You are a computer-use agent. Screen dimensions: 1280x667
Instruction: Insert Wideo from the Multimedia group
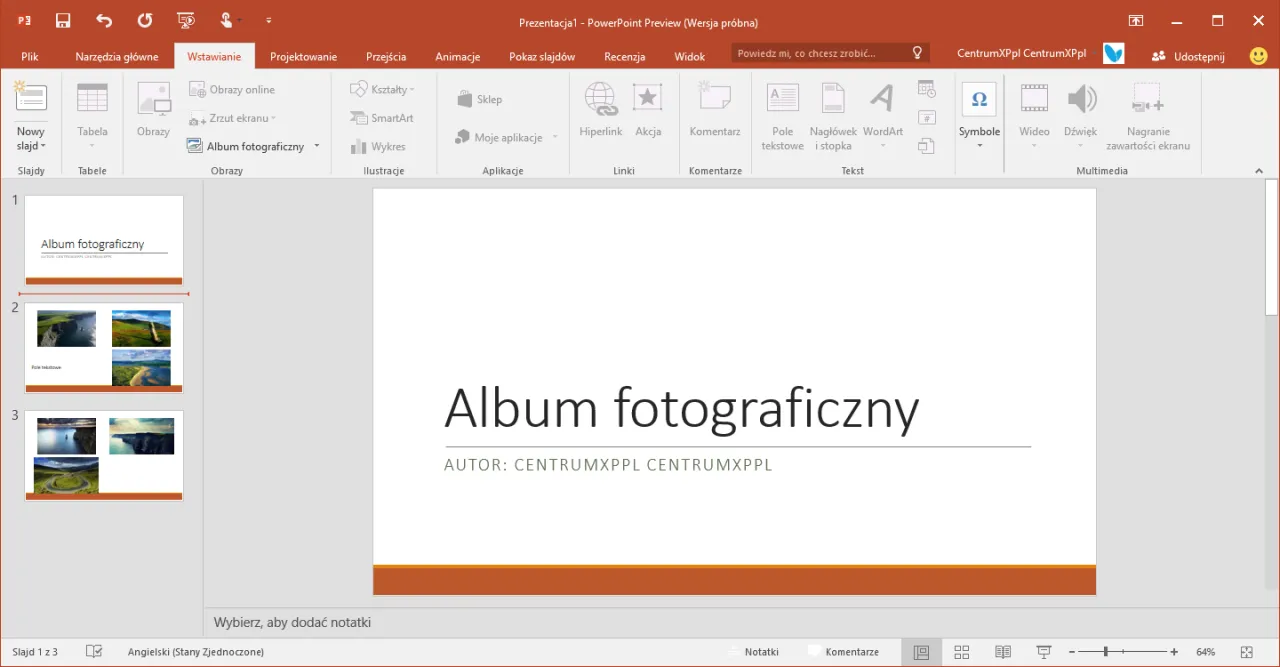(x=1034, y=116)
